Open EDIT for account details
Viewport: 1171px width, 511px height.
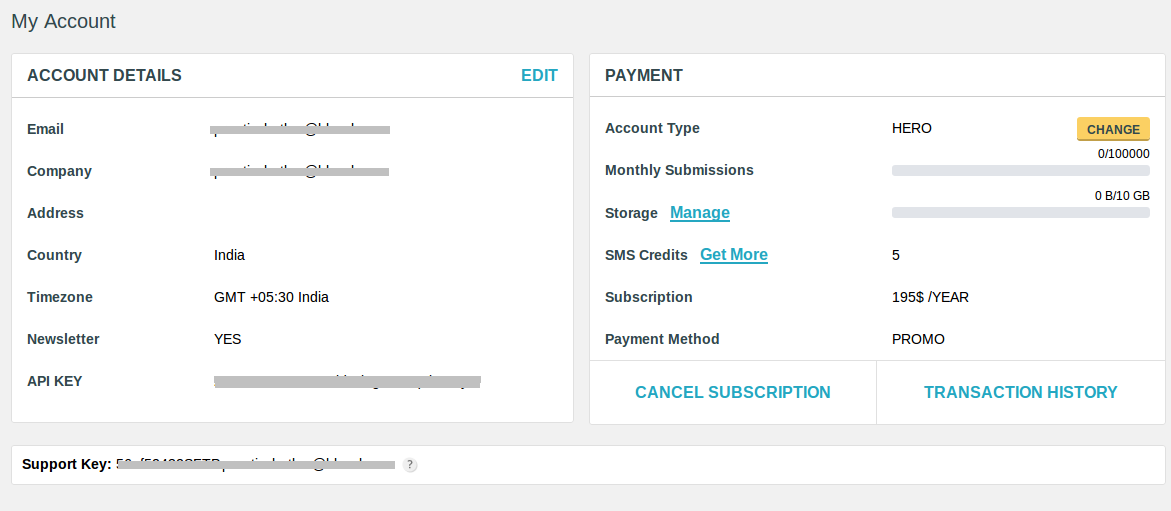pos(539,75)
